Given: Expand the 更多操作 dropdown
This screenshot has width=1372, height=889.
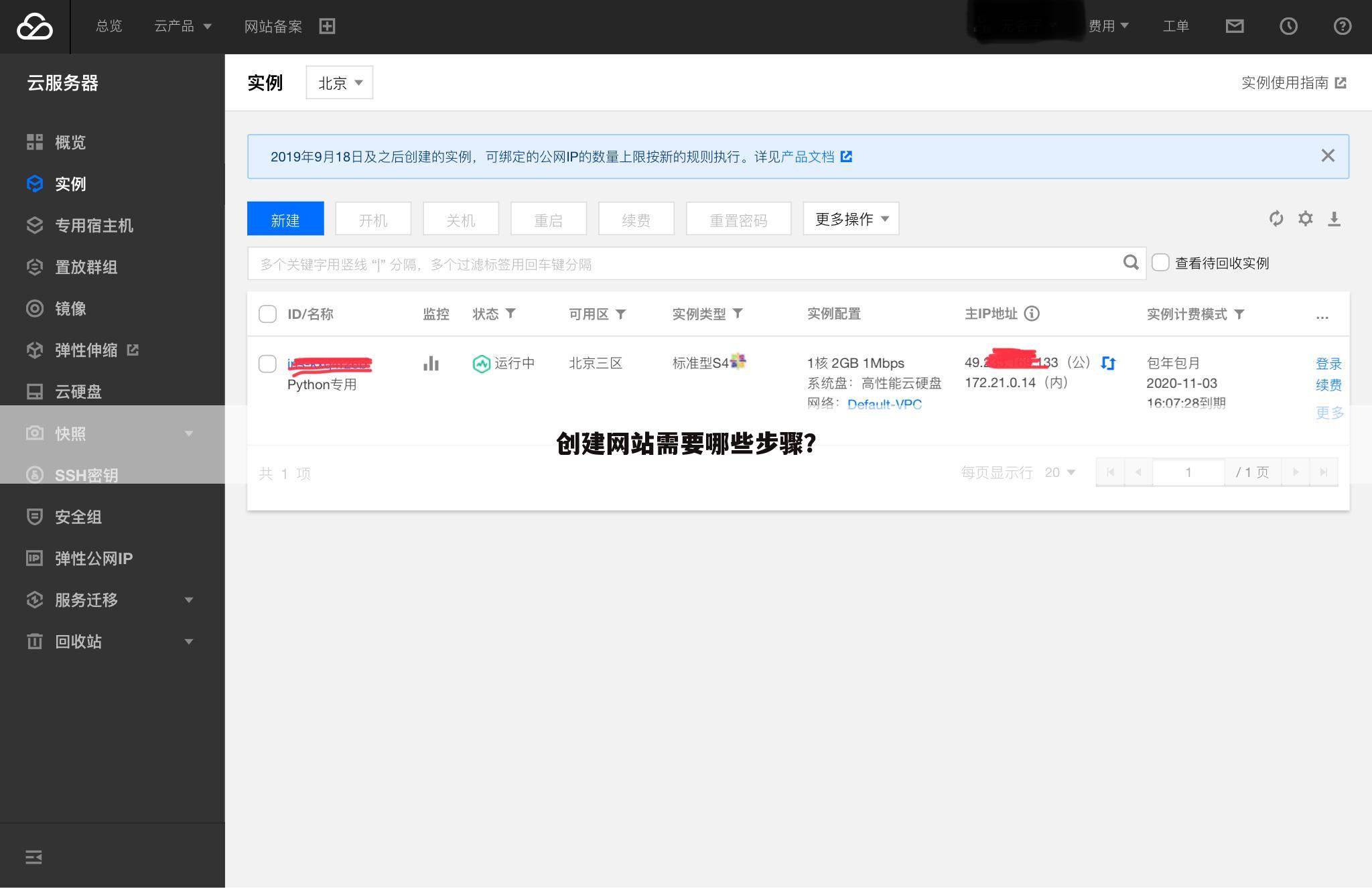Looking at the screenshot, I should [x=850, y=218].
